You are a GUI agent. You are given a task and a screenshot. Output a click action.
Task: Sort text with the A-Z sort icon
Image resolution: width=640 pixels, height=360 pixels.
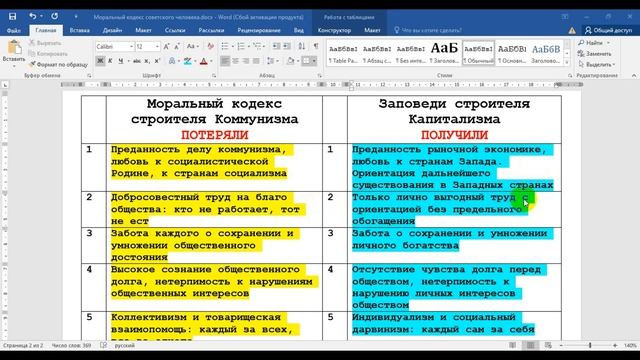click(302, 47)
